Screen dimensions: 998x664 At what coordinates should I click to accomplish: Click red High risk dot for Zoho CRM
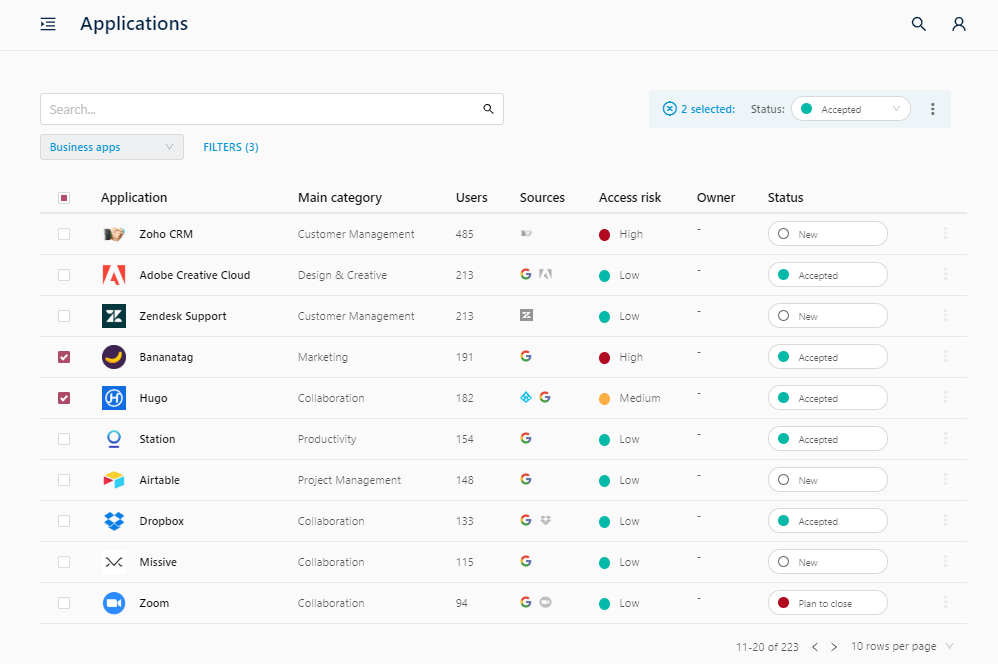(x=605, y=235)
